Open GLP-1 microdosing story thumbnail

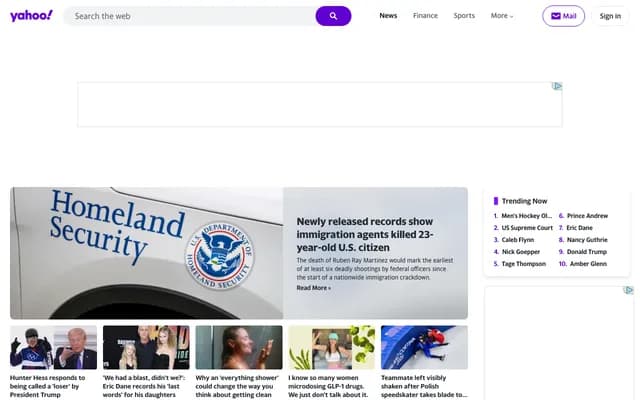pyautogui.click(x=331, y=347)
